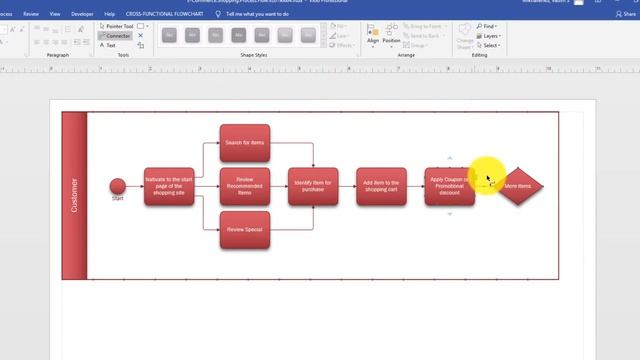The image size is (640, 360).
Task: Select the Search for Items shape
Action: 245,143
